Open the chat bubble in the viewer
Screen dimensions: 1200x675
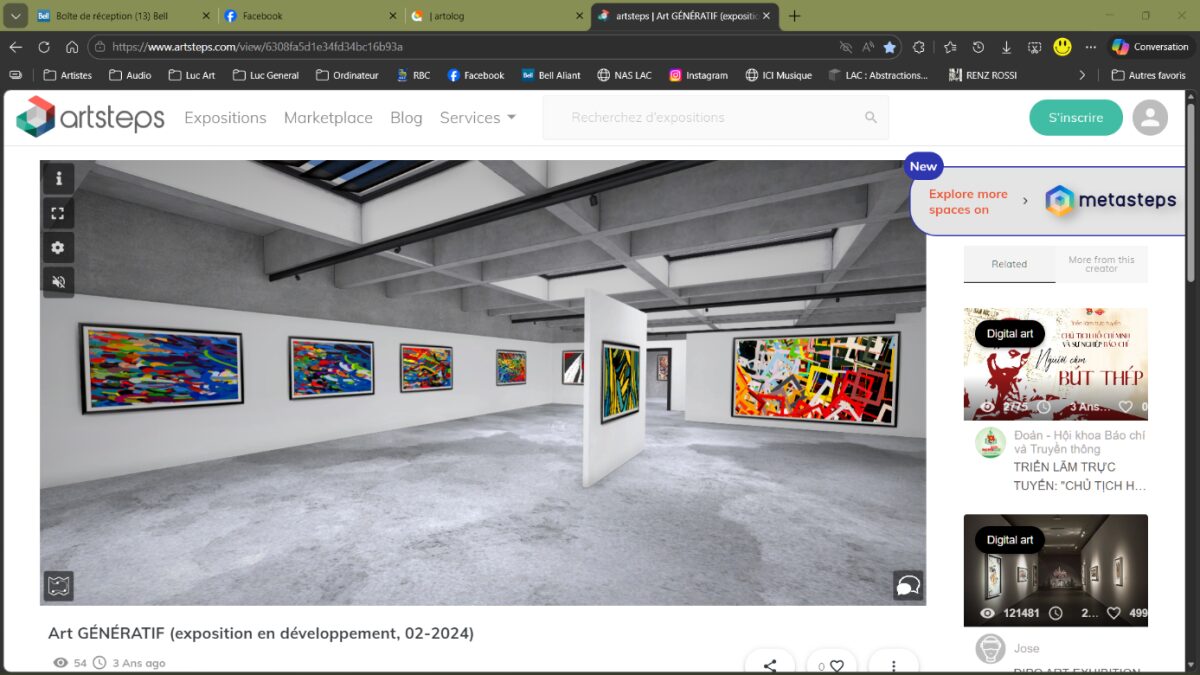click(x=907, y=585)
